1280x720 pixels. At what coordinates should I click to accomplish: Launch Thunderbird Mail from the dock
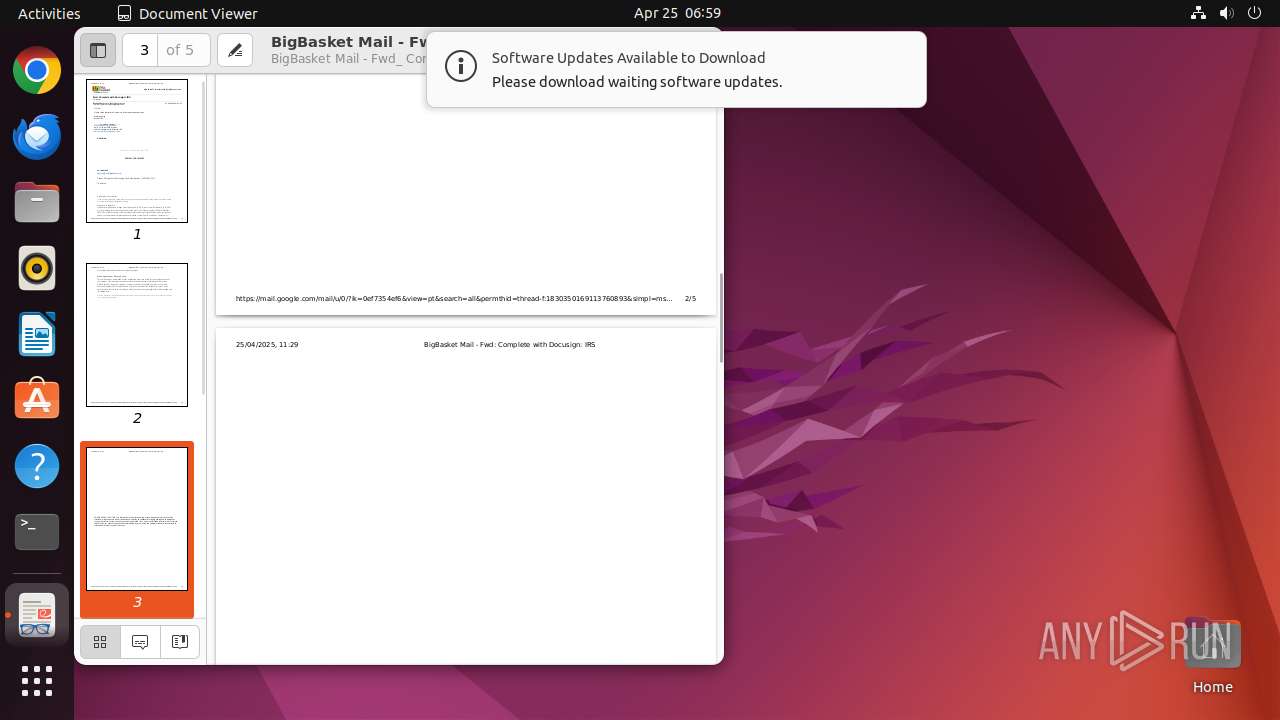pos(37,137)
